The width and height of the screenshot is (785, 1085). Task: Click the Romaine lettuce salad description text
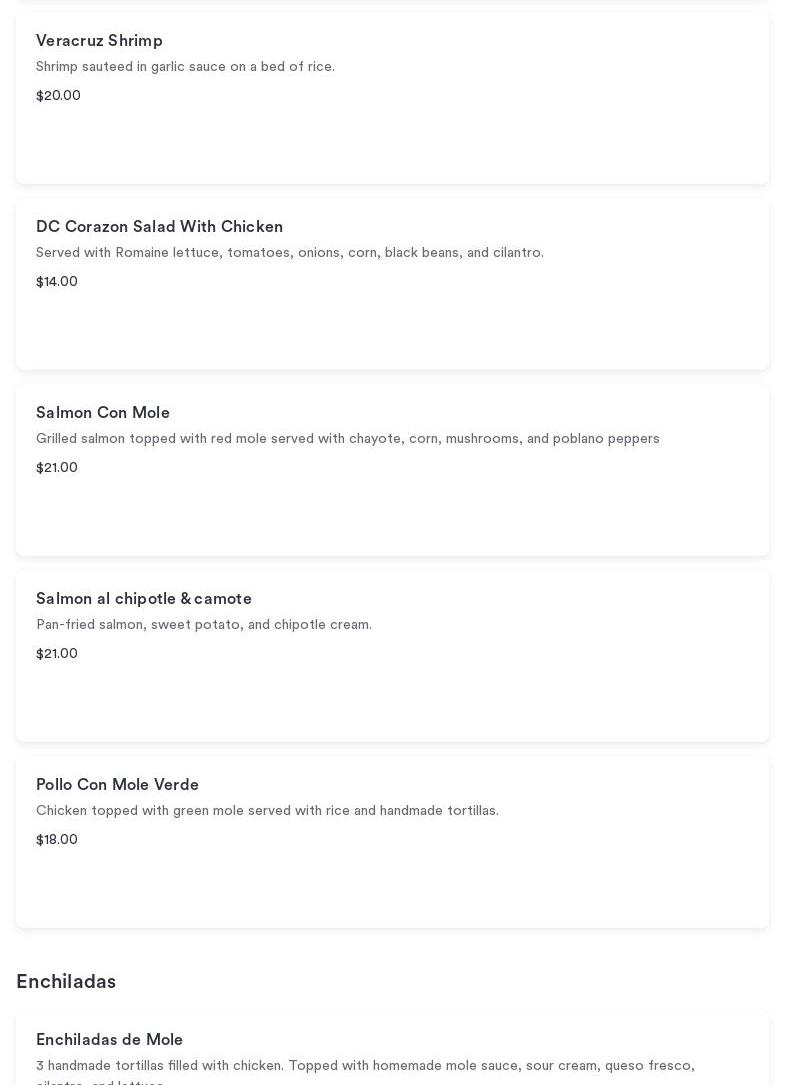290,253
